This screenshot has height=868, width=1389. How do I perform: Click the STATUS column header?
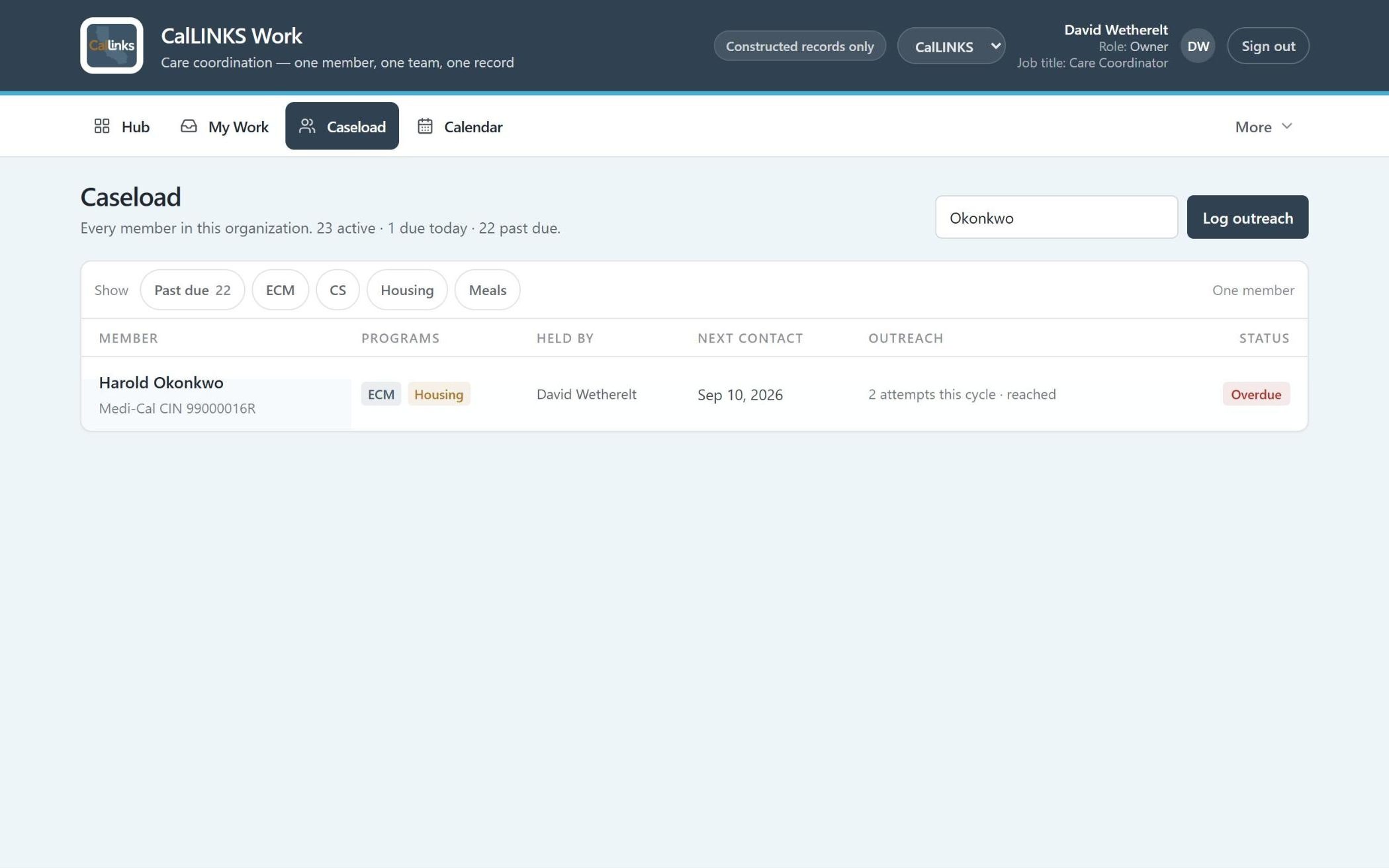coord(1264,338)
